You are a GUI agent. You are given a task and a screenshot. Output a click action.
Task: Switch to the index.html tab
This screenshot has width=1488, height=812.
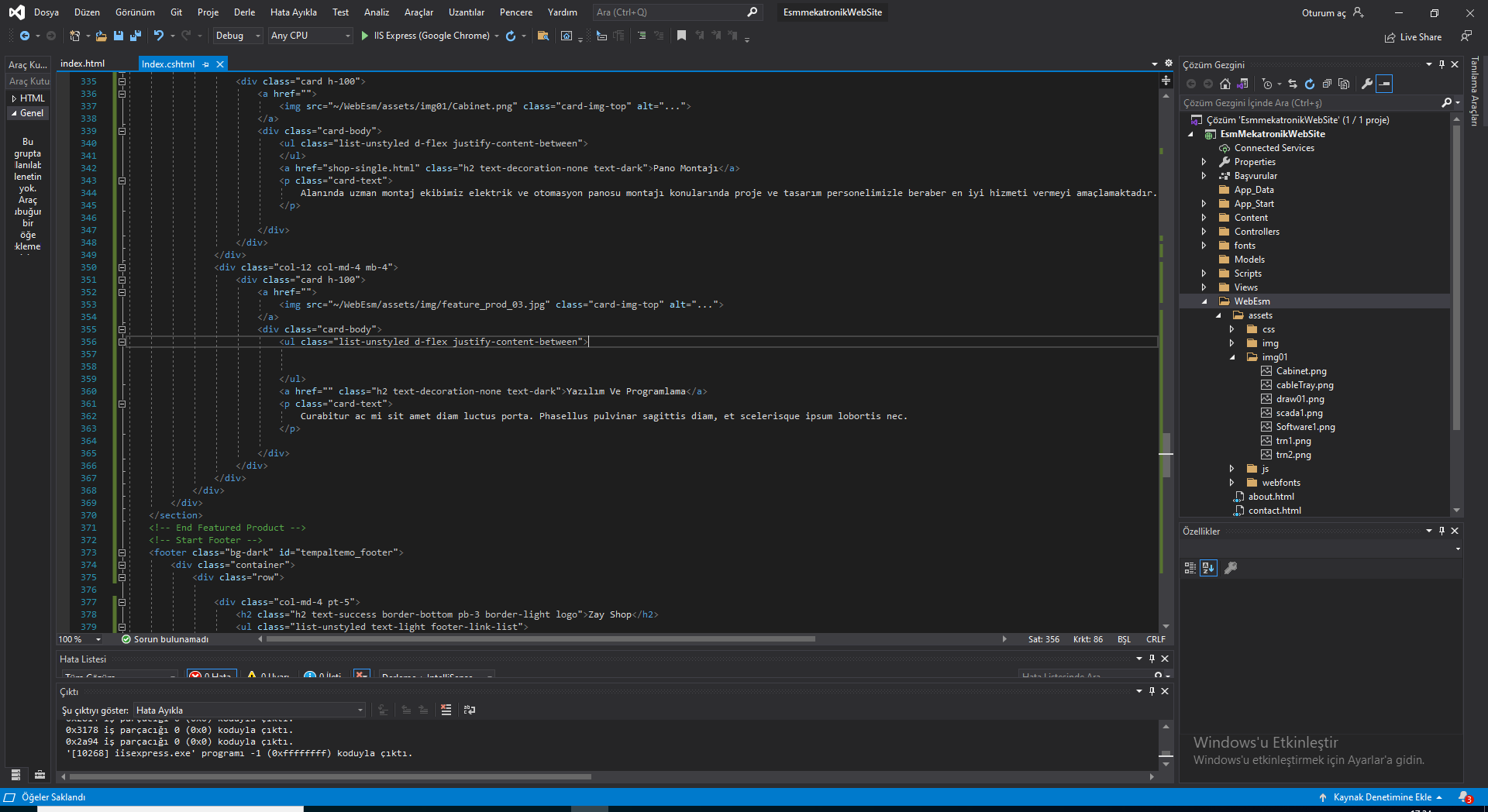coord(82,64)
